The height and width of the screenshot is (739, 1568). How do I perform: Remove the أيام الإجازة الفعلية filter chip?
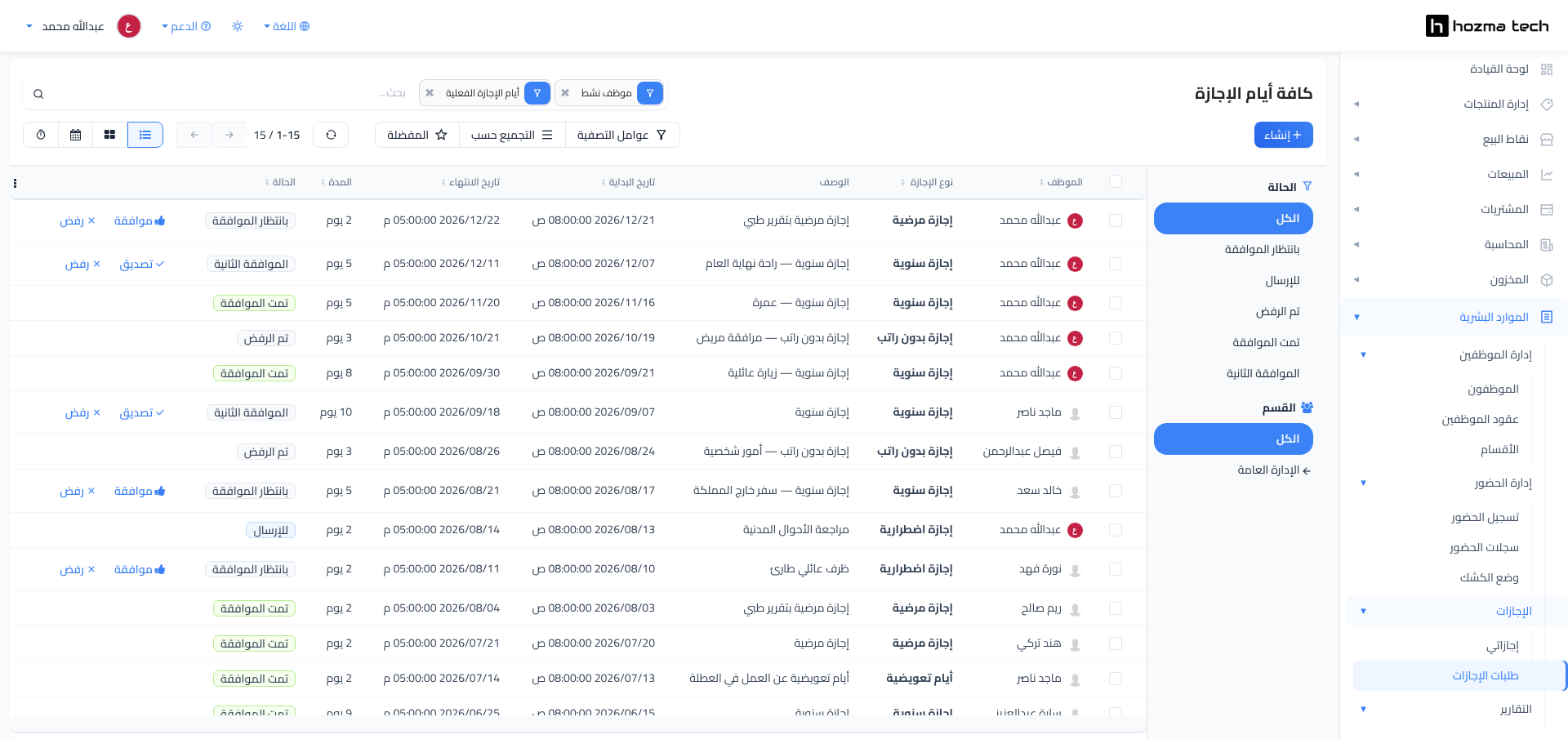click(x=430, y=93)
